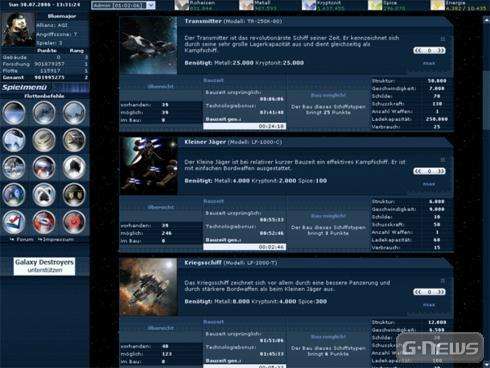Click the brownish-green spaceship menu icon
The width and height of the screenshot is (490, 368).
coord(74,140)
